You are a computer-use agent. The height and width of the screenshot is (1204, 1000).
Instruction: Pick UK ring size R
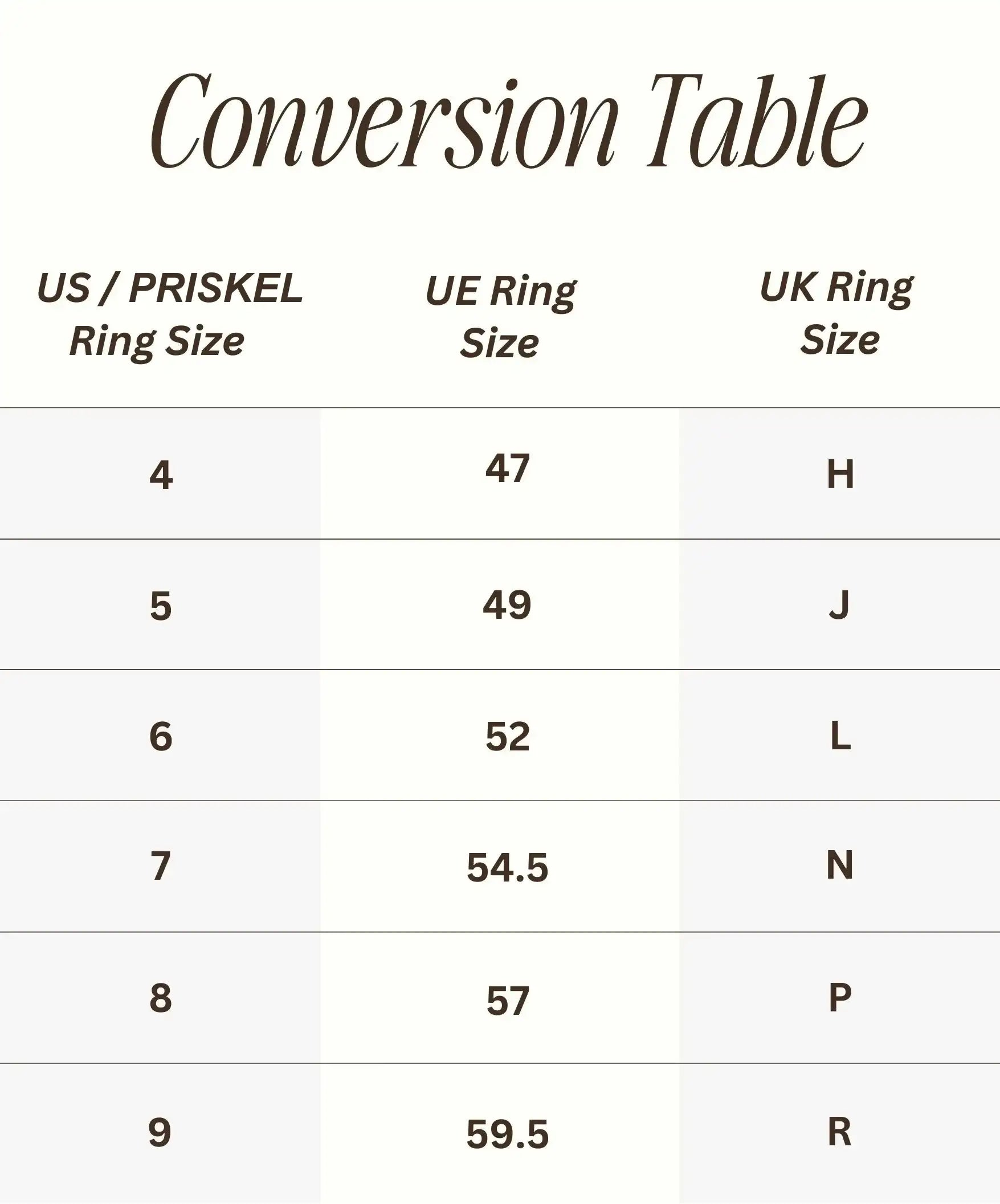839,1132
